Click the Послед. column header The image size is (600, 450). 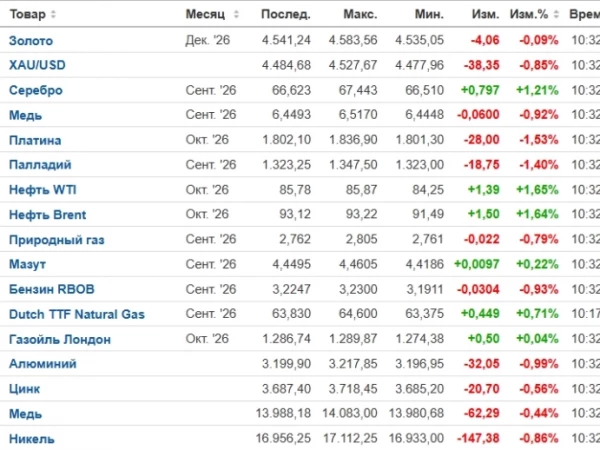coord(286,15)
